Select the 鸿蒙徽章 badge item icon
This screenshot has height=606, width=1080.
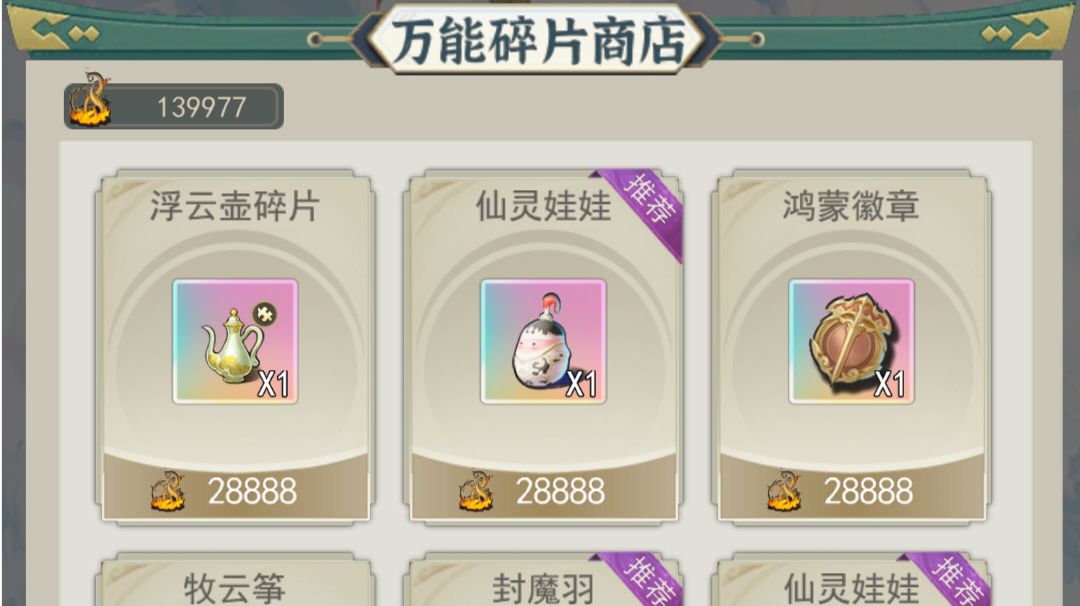[851, 341]
